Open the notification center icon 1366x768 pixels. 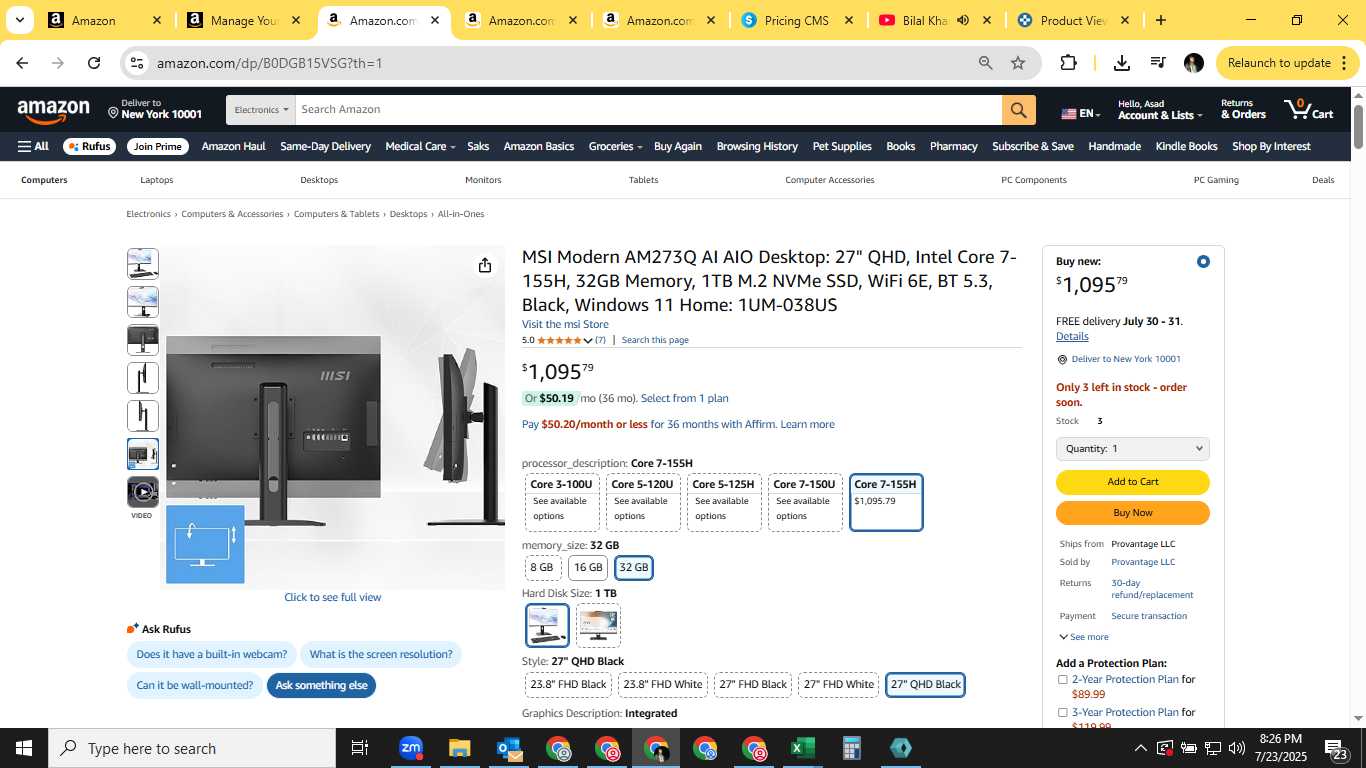tap(1336, 749)
